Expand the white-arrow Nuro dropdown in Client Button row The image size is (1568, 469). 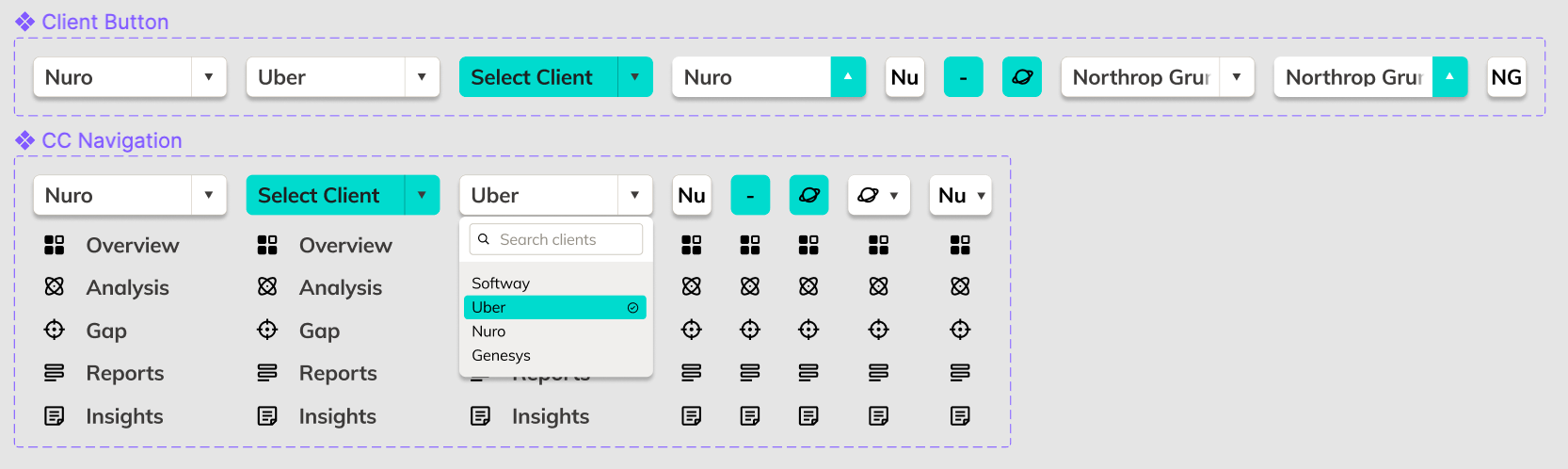(x=209, y=77)
